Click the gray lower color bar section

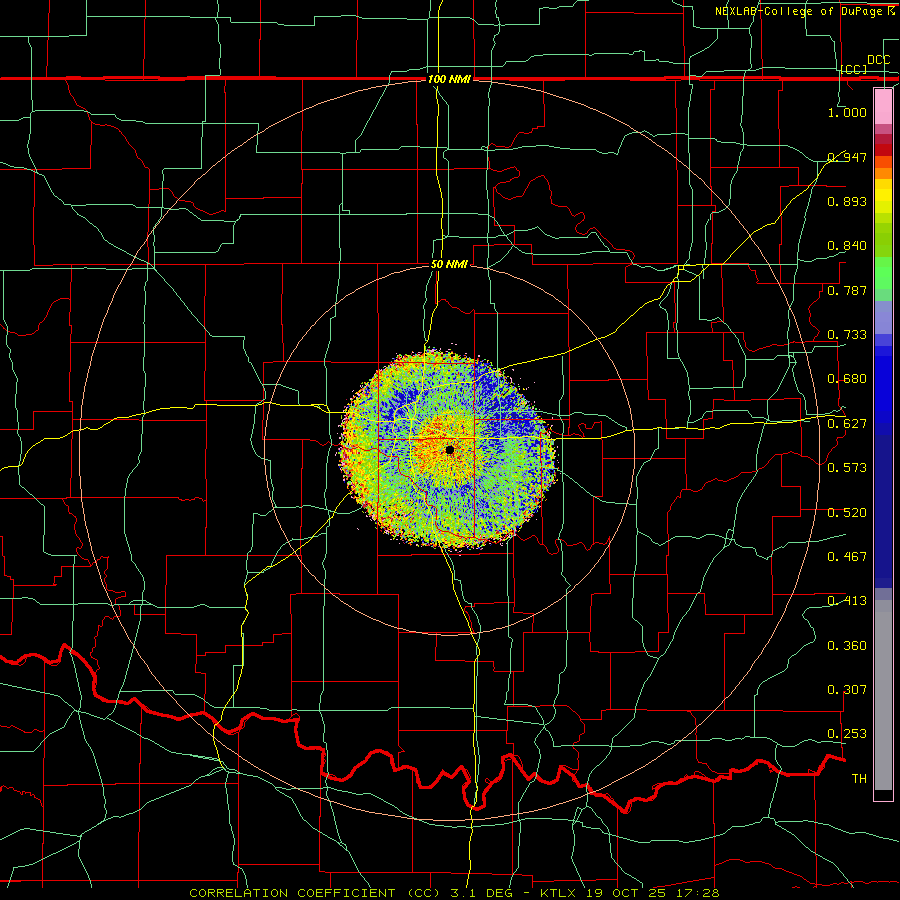point(883,695)
